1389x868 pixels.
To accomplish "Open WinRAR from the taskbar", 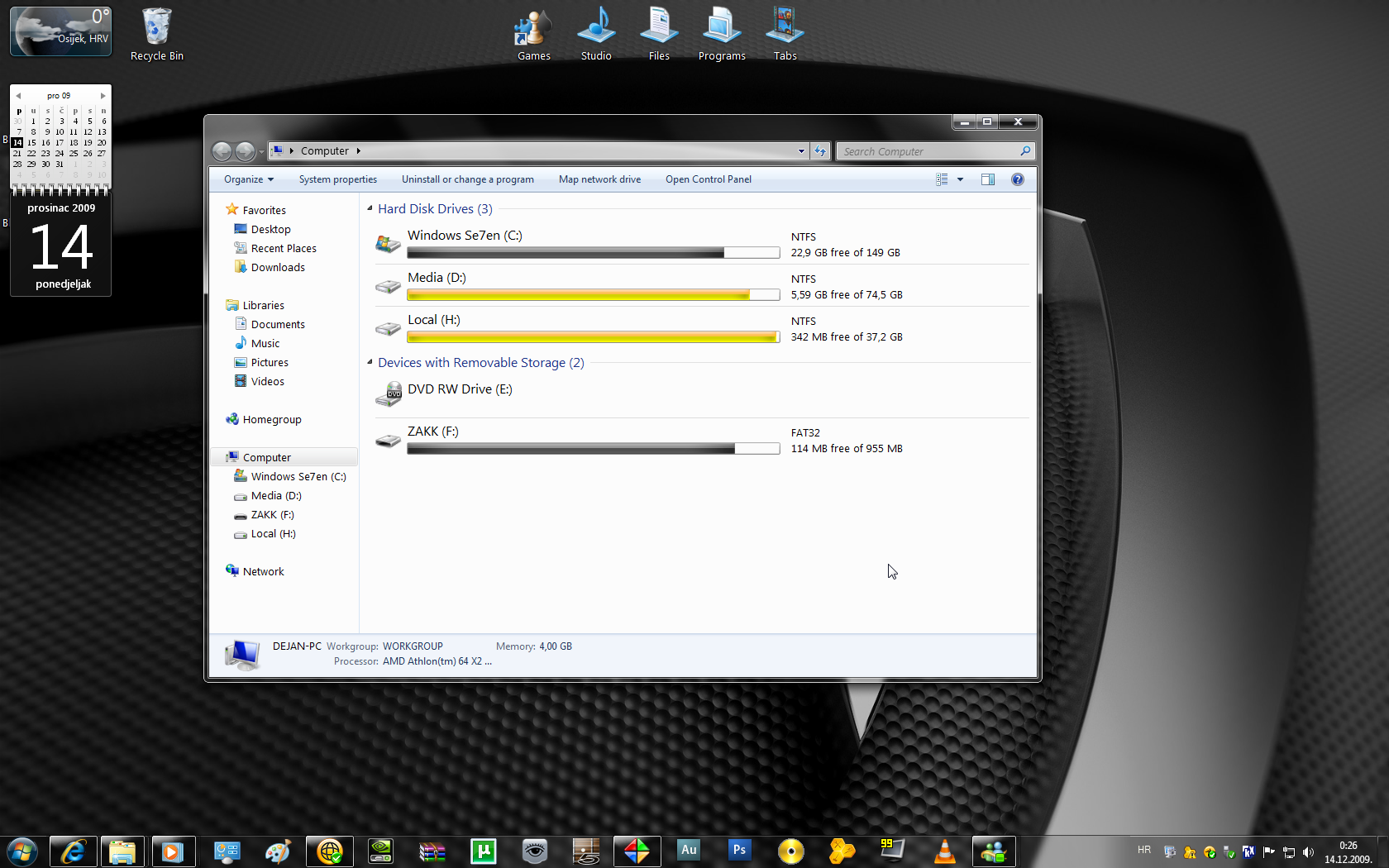I will pyautogui.click(x=432, y=851).
